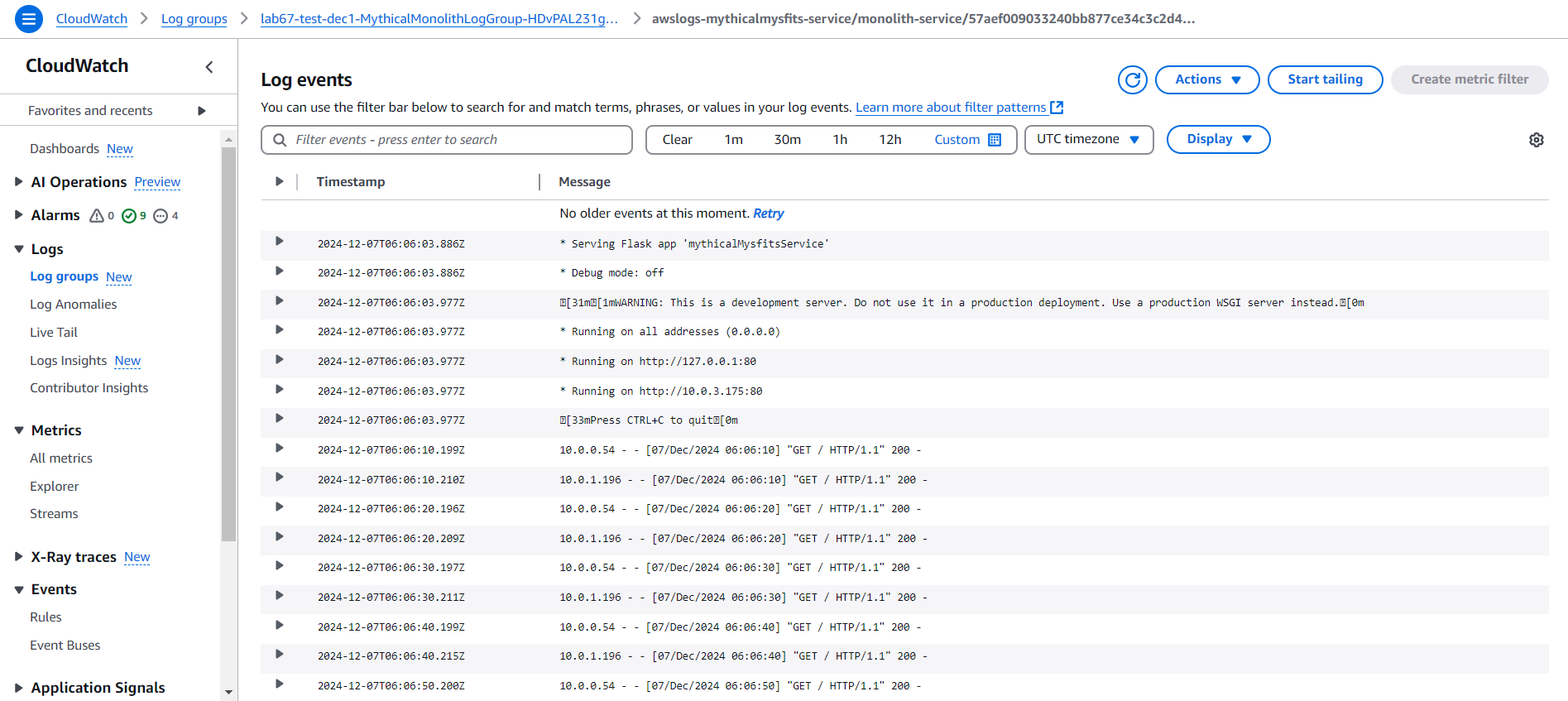Expand the 06:06:20.196Z log row
This screenshot has width=1568, height=701.
point(280,507)
